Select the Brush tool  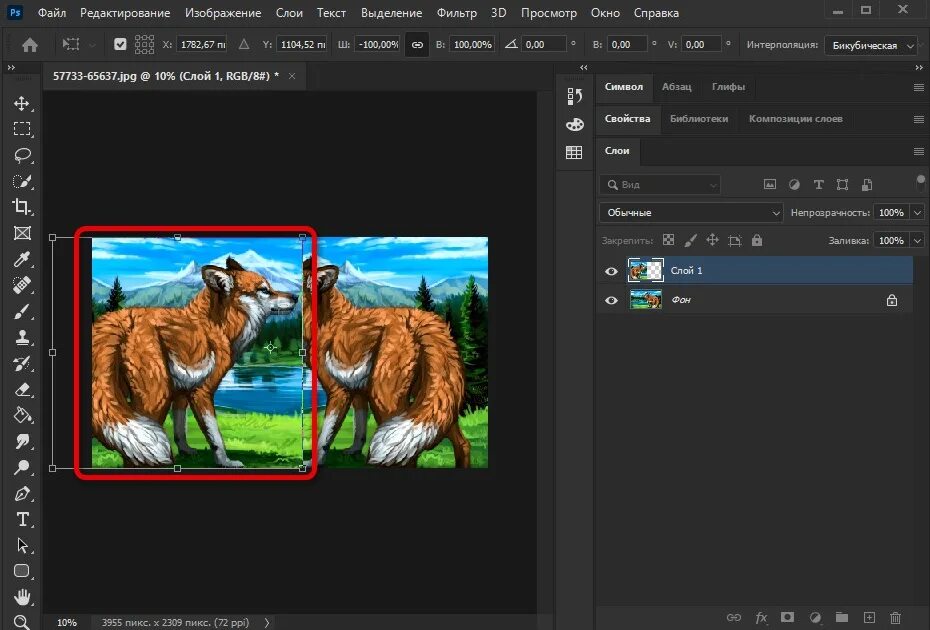(22, 311)
